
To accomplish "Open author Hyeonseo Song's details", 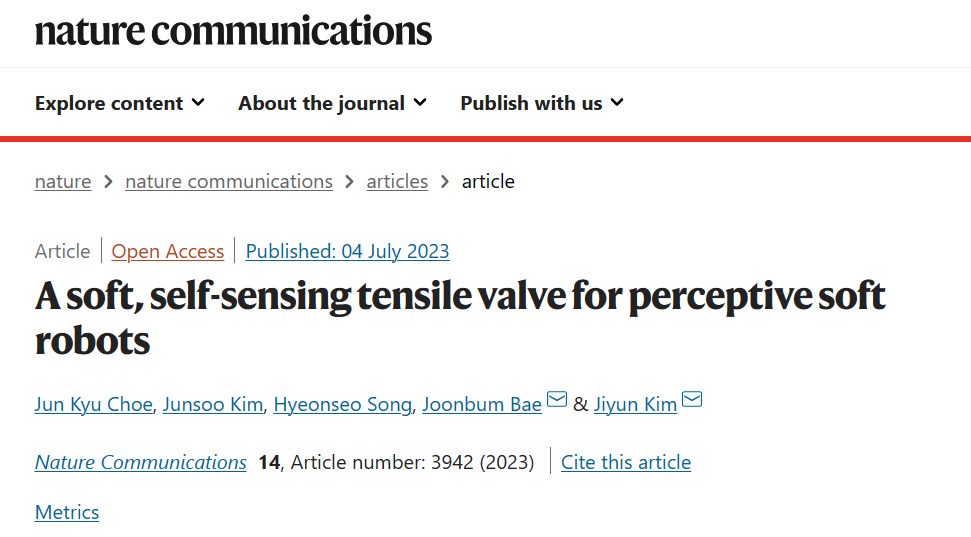I will click(342, 404).
